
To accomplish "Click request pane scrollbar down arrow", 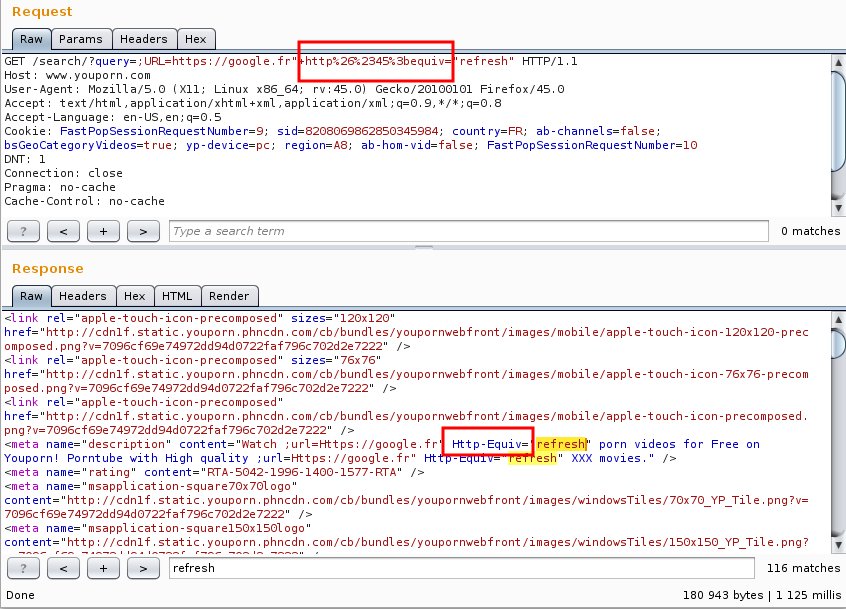I will point(838,208).
